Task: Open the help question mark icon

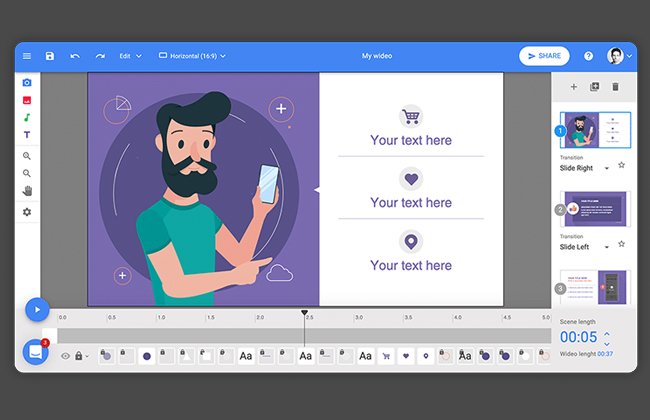Action: (x=588, y=56)
